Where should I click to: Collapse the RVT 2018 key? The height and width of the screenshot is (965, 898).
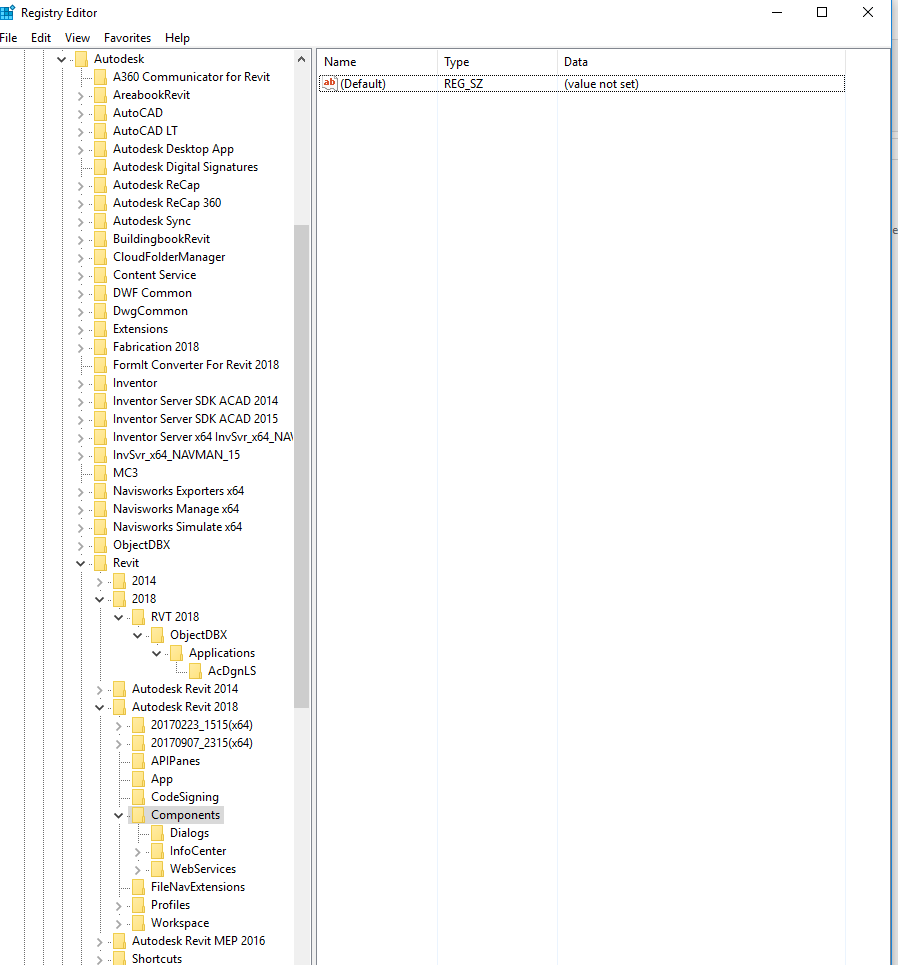(119, 617)
